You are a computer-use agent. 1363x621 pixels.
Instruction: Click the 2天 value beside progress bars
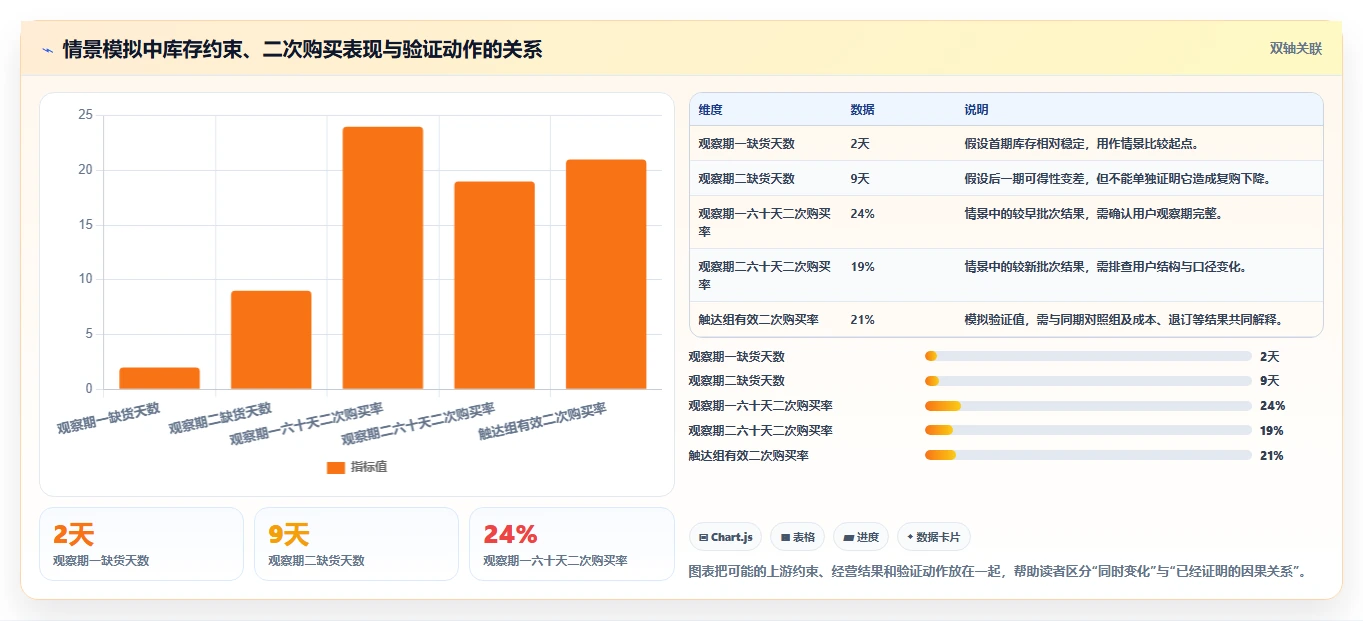[x=1270, y=356]
